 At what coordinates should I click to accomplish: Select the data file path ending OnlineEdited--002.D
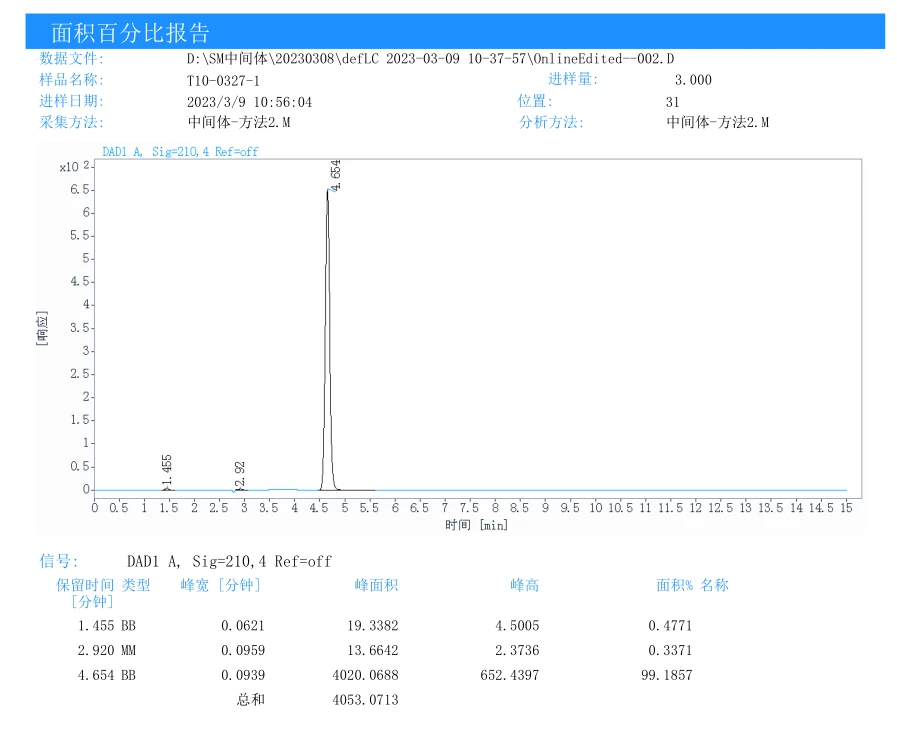[430, 59]
